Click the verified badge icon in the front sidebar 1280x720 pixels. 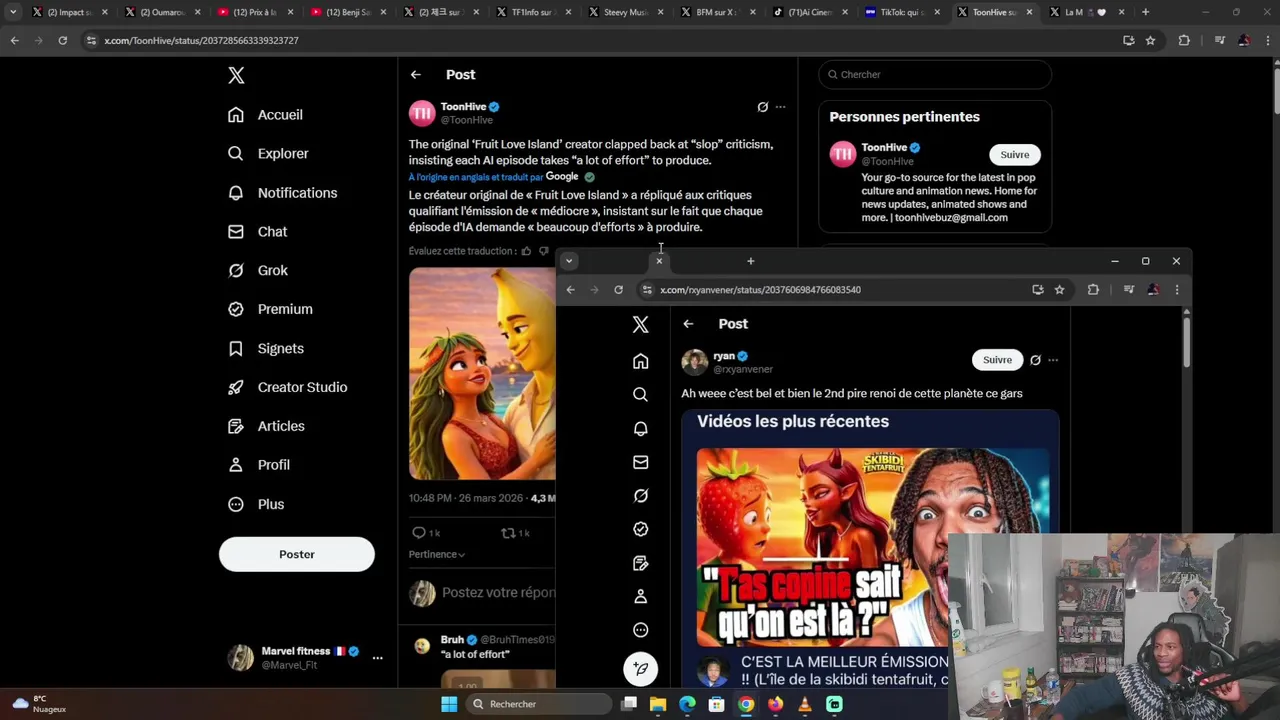(641, 529)
